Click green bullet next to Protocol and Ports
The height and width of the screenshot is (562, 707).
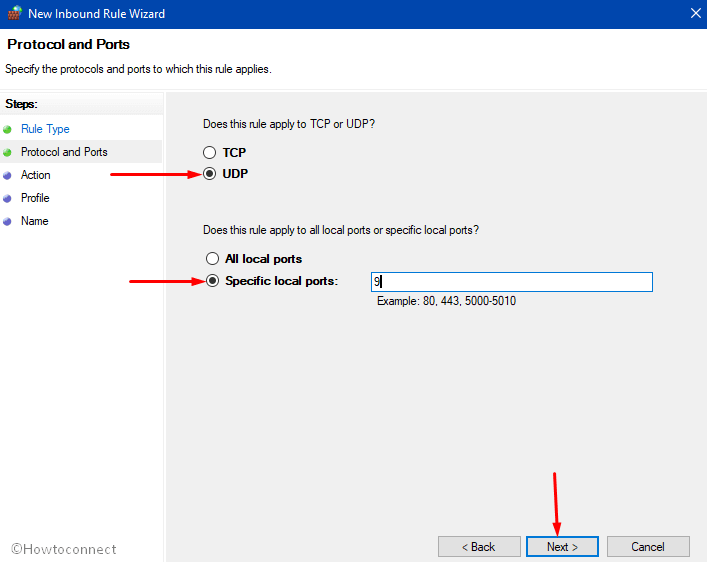[7, 152]
